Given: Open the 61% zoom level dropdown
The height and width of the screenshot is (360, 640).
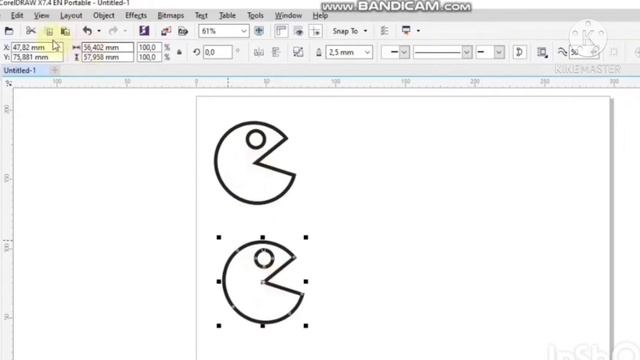Looking at the screenshot, I should click(244, 31).
